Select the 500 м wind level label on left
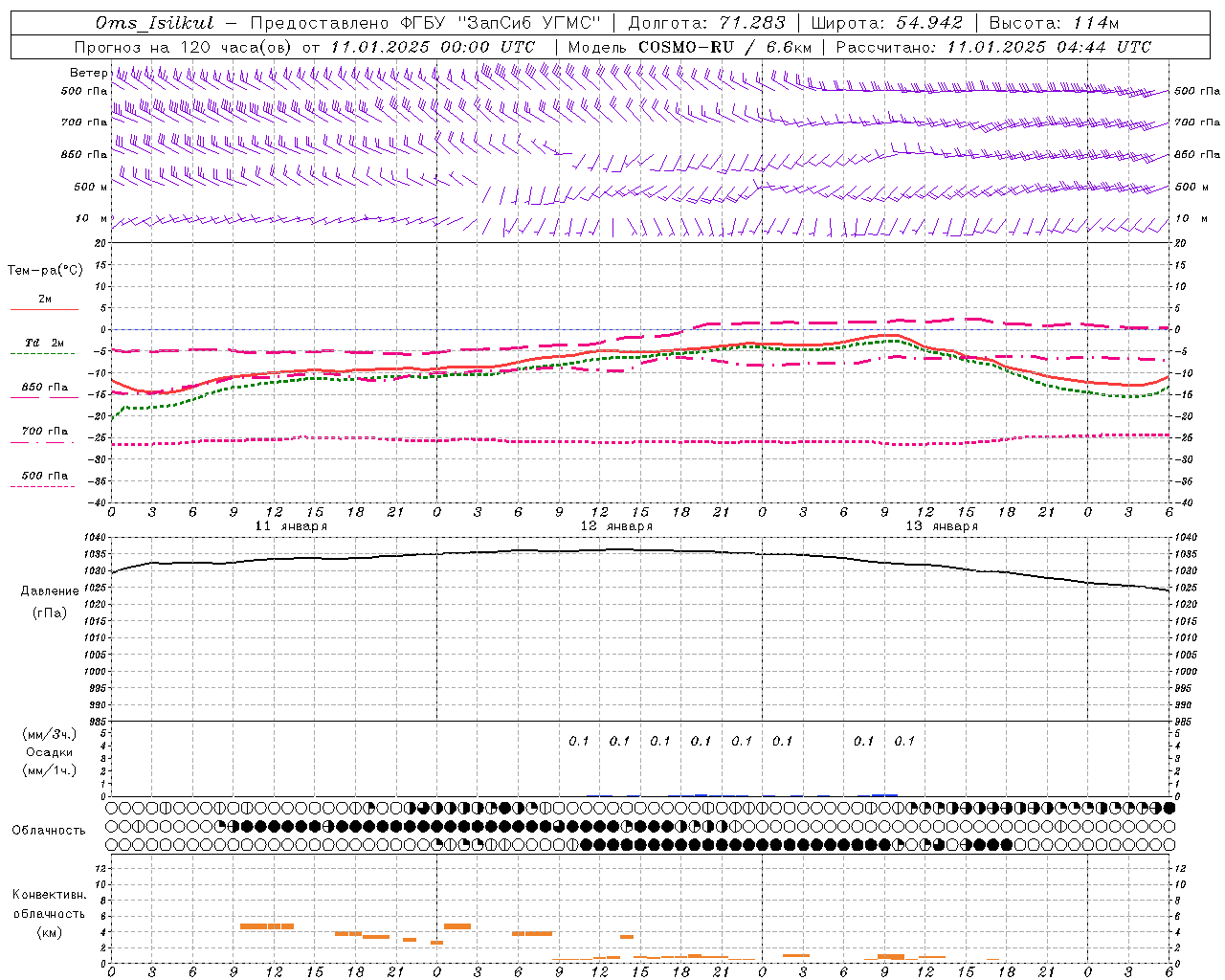The height and width of the screenshot is (980, 1225). (91, 187)
